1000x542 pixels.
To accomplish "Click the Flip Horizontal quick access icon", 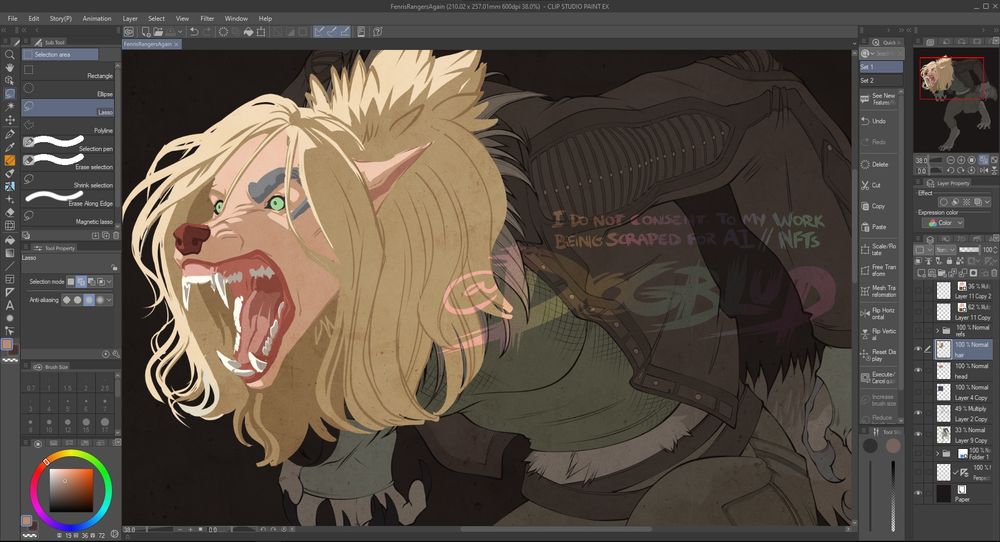I will point(866,311).
